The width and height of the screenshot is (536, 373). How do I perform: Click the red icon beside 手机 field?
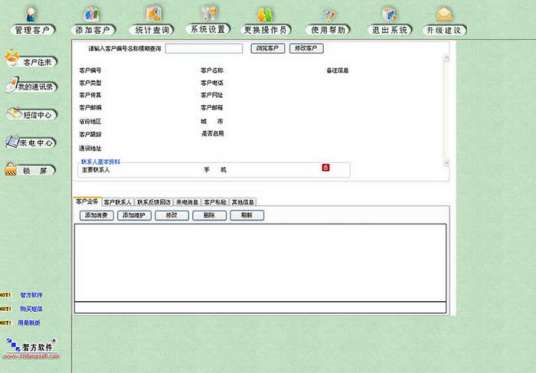pos(326,168)
